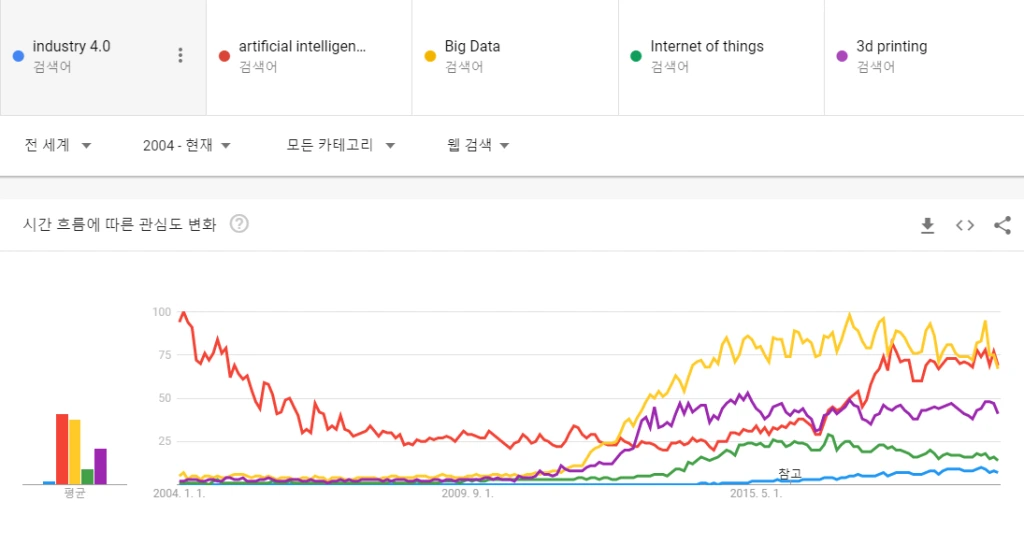Edit the Internet of things search term
The height and width of the screenshot is (559, 1024).
pos(707,46)
